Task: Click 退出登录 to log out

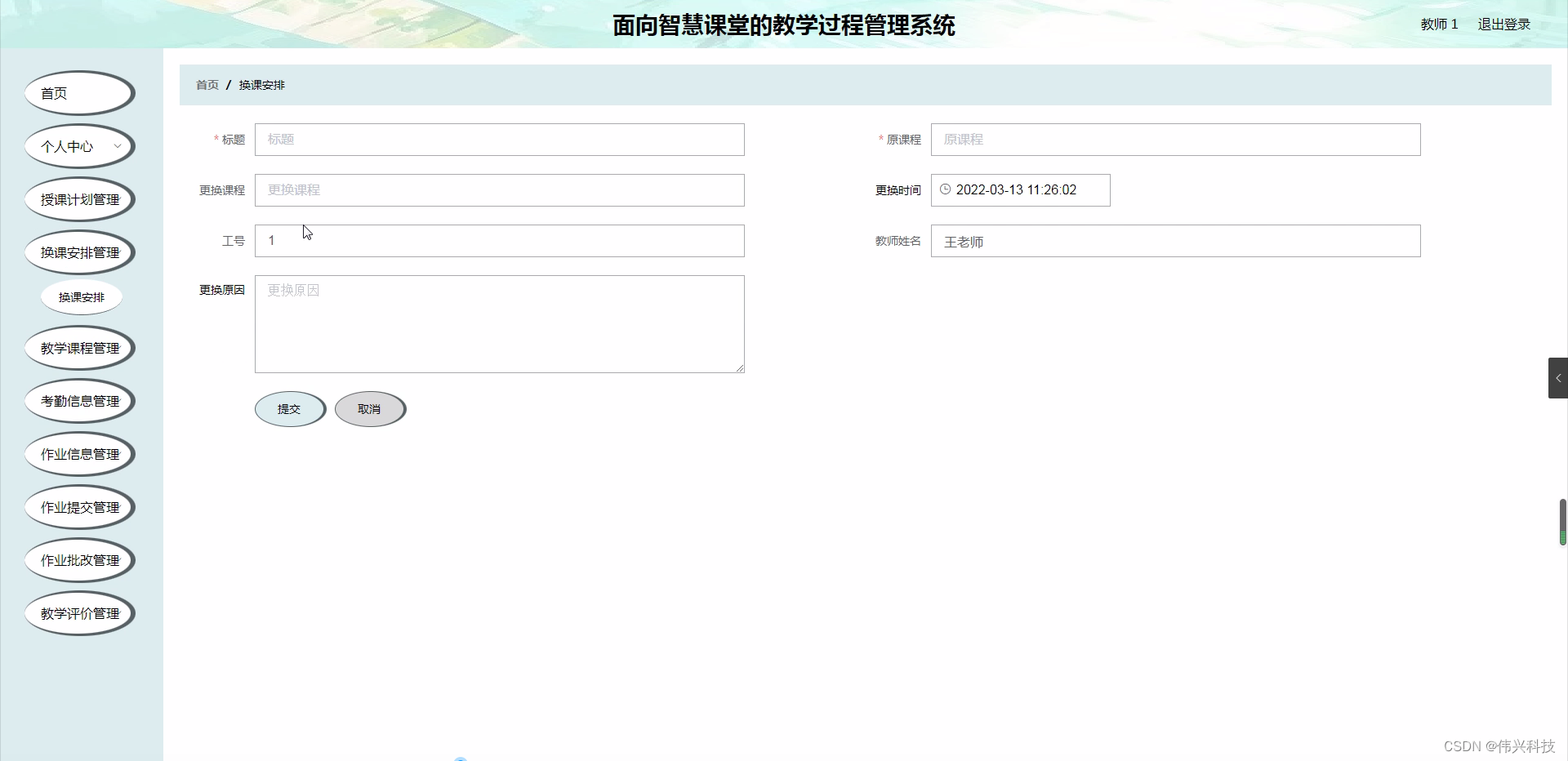Action: click(x=1503, y=24)
